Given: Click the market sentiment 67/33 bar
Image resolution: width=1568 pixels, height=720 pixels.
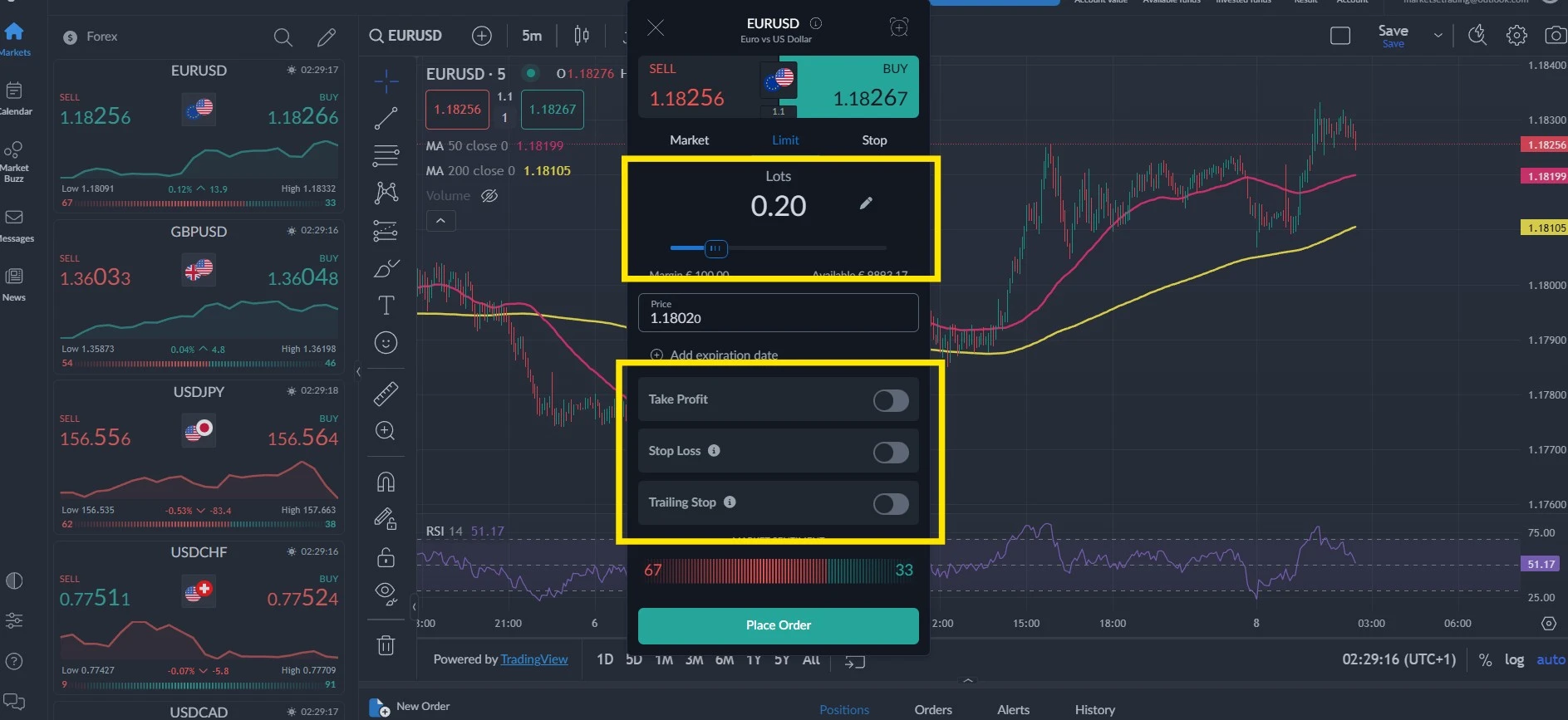Looking at the screenshot, I should click(x=779, y=571).
